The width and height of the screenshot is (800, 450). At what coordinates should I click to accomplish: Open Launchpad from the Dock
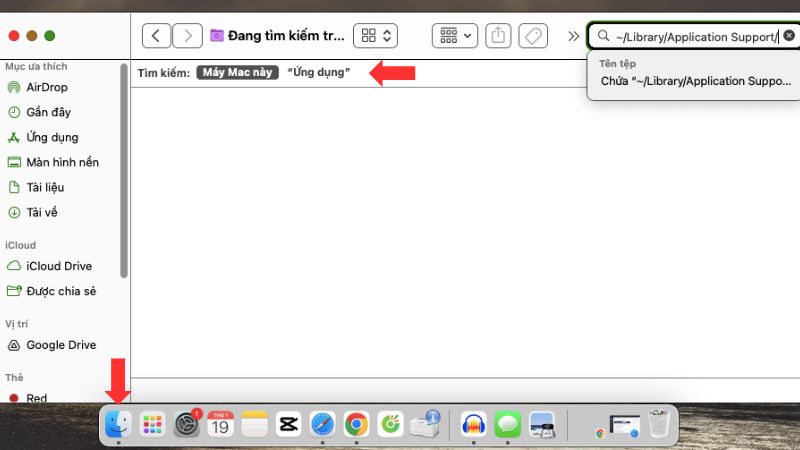click(153, 424)
